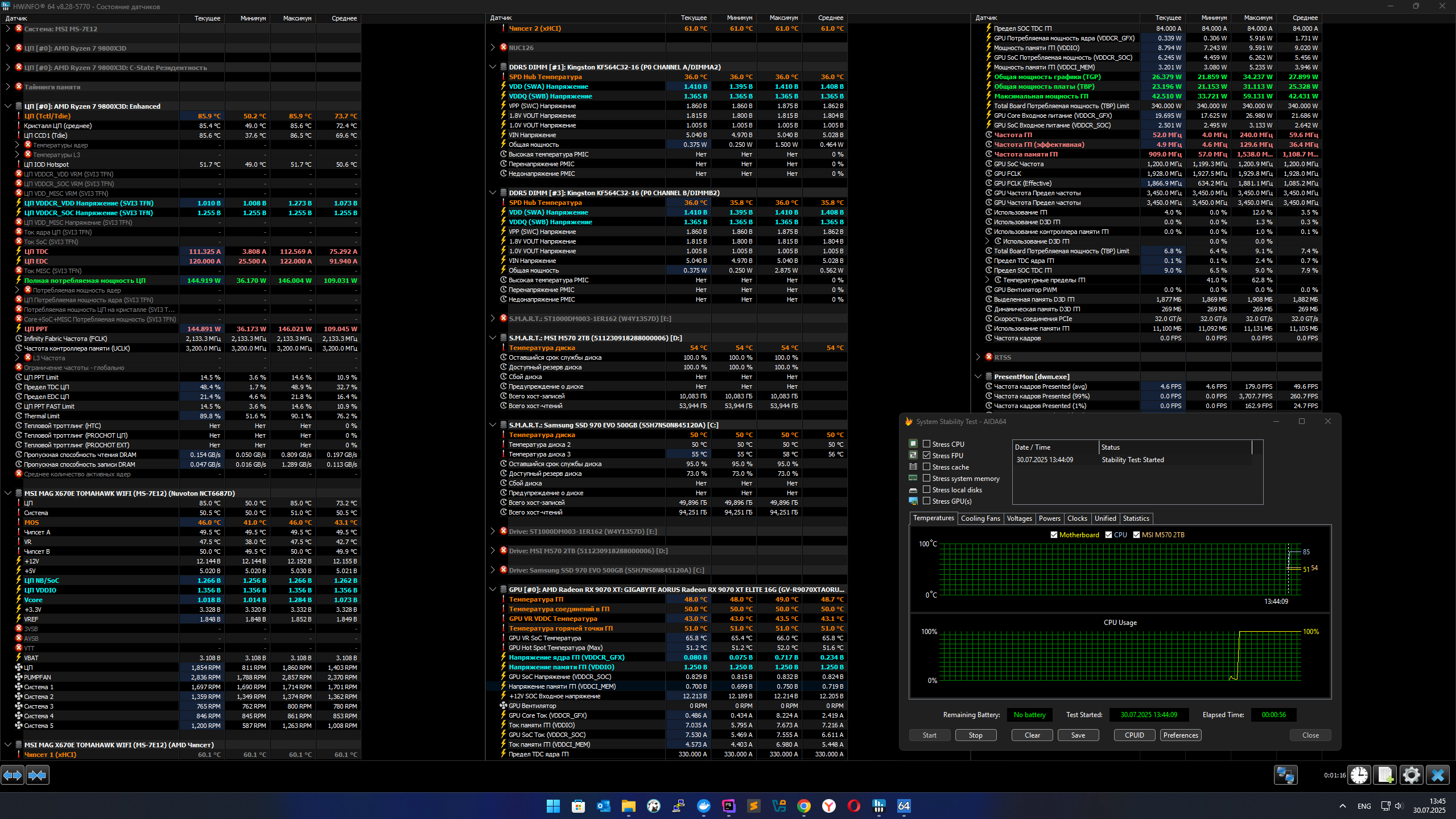Enable the Stress CPU checkbox

tap(927, 444)
